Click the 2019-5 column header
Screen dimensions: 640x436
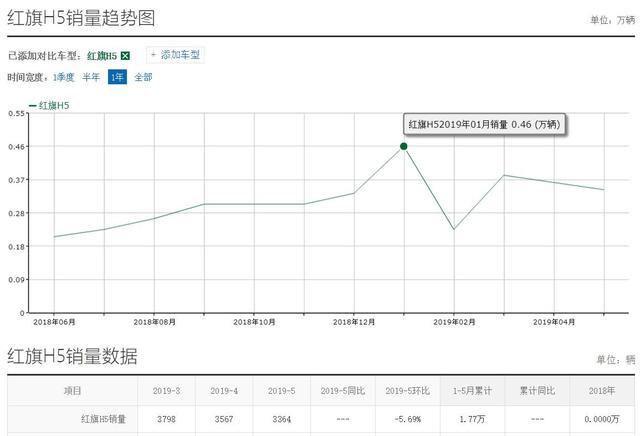(282, 391)
